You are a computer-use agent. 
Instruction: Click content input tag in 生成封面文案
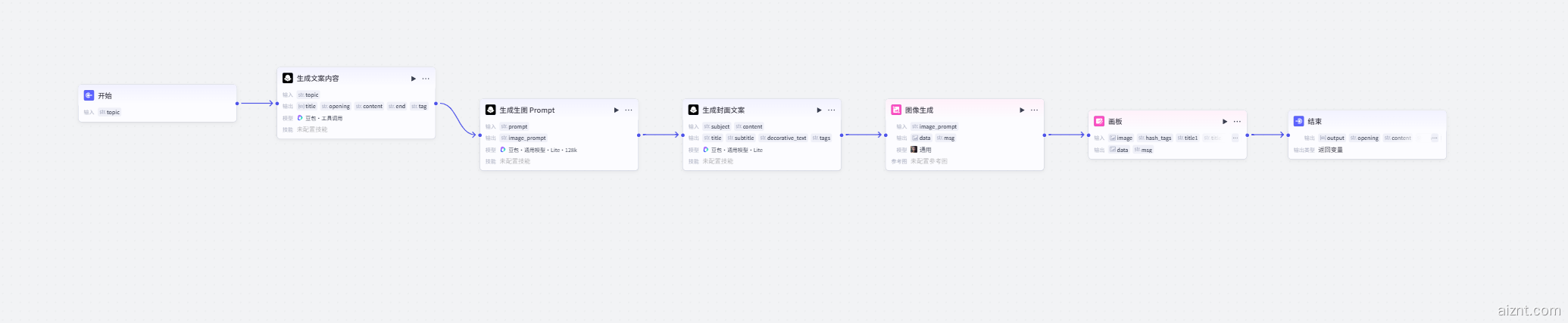click(x=748, y=126)
